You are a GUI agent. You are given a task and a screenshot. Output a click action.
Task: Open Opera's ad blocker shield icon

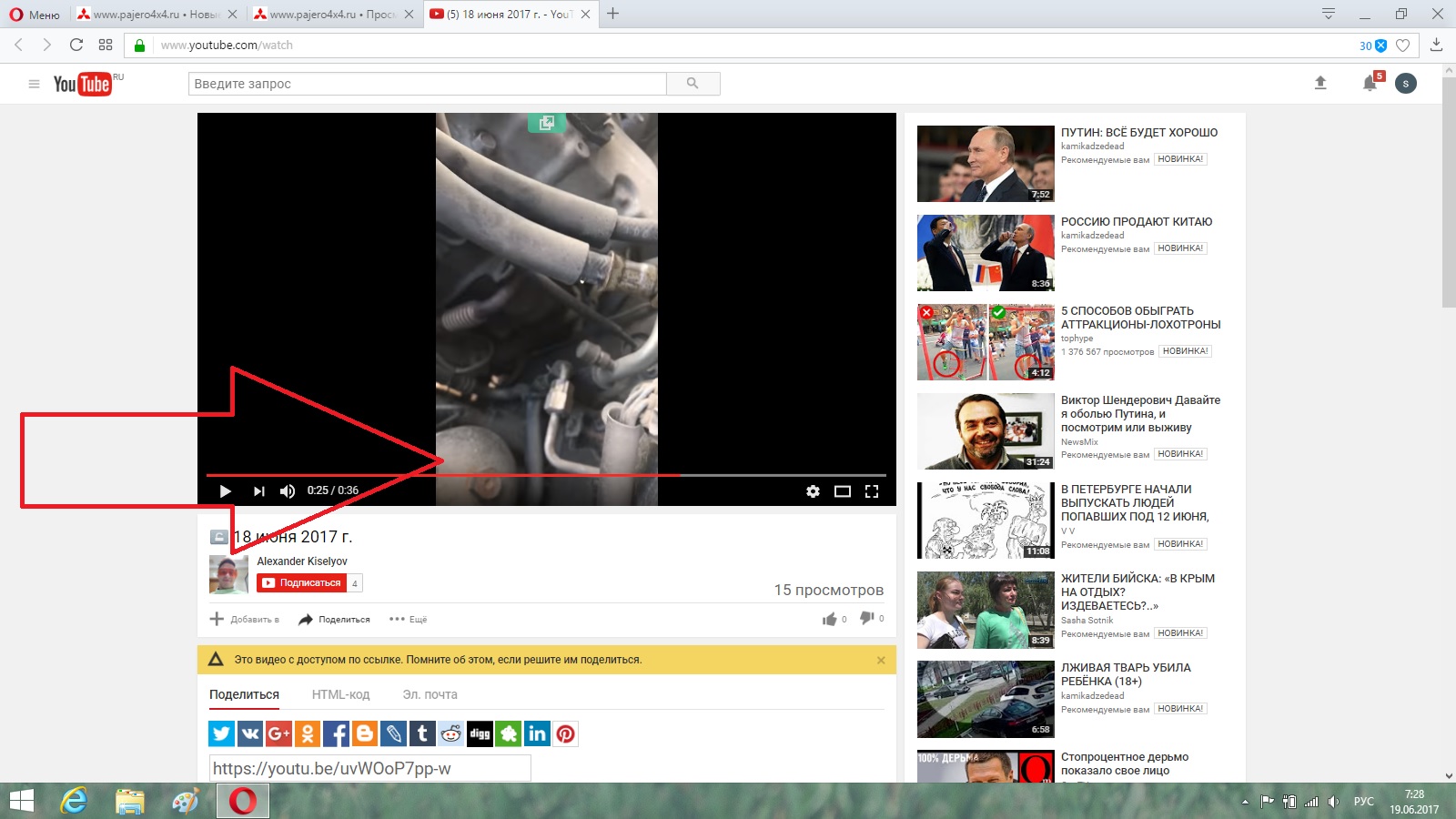point(1381,45)
